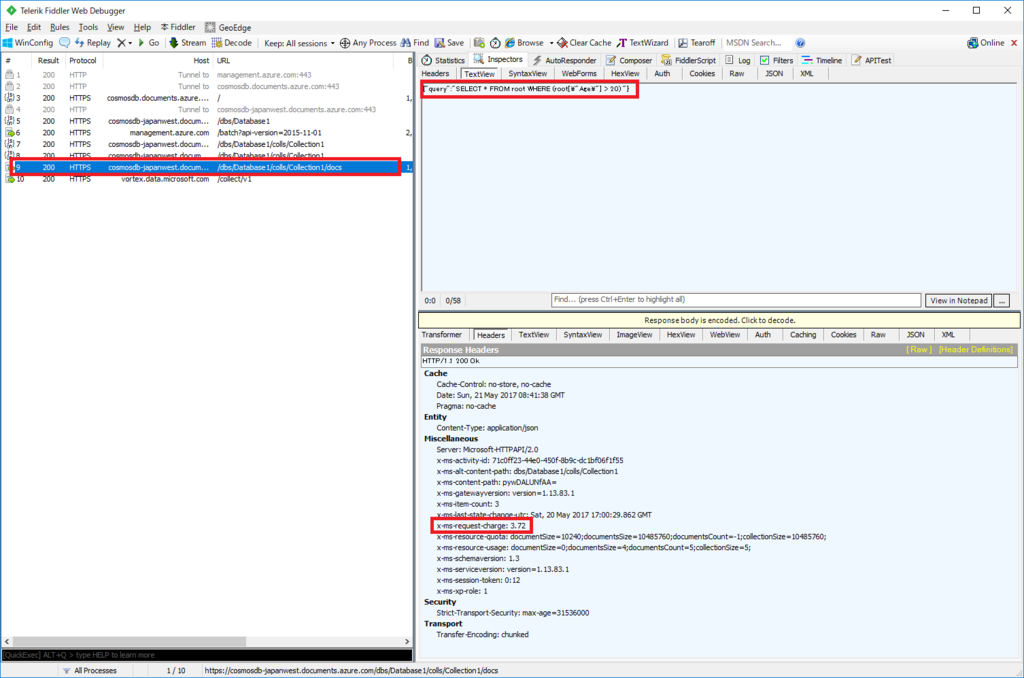Select the response ImageView tab
1024x678 pixels.
tap(634, 334)
